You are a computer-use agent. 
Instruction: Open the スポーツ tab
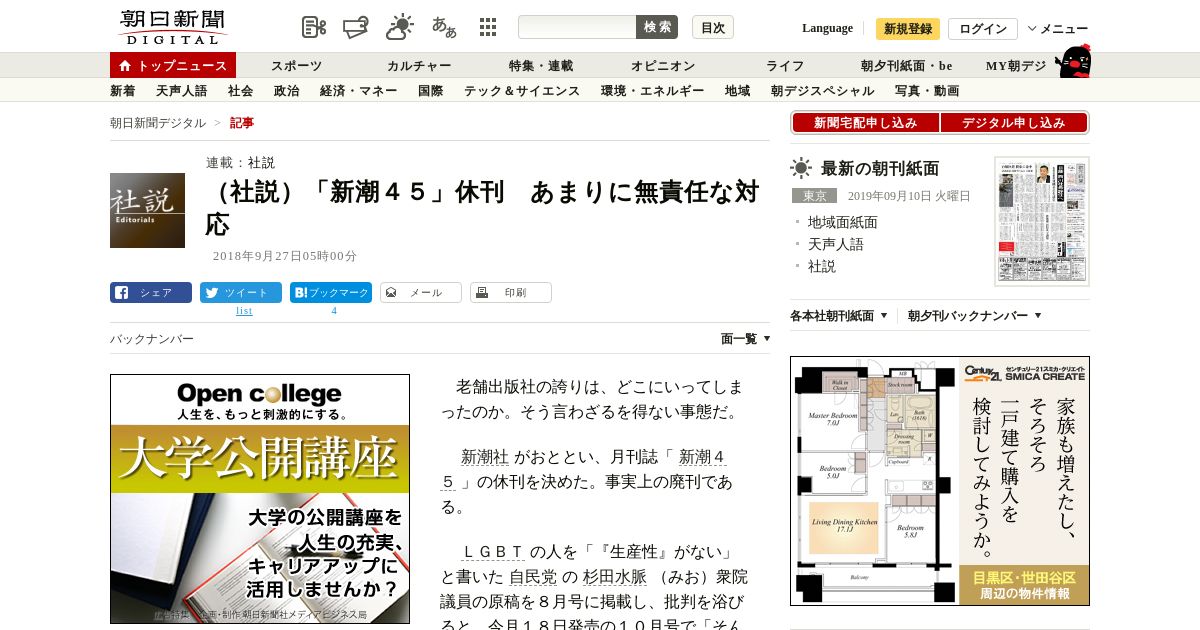point(297,66)
